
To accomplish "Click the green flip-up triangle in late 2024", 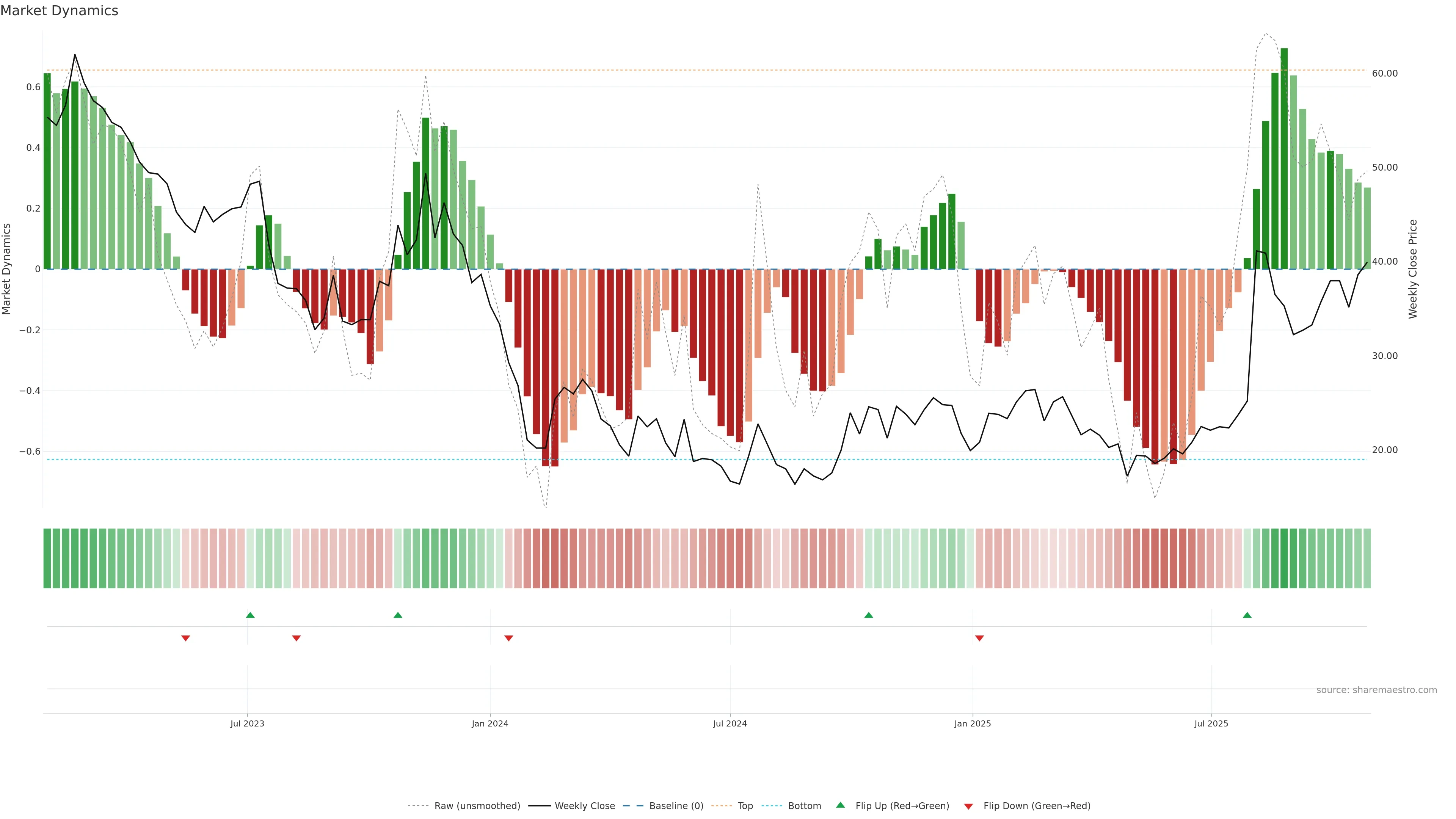I will [869, 615].
